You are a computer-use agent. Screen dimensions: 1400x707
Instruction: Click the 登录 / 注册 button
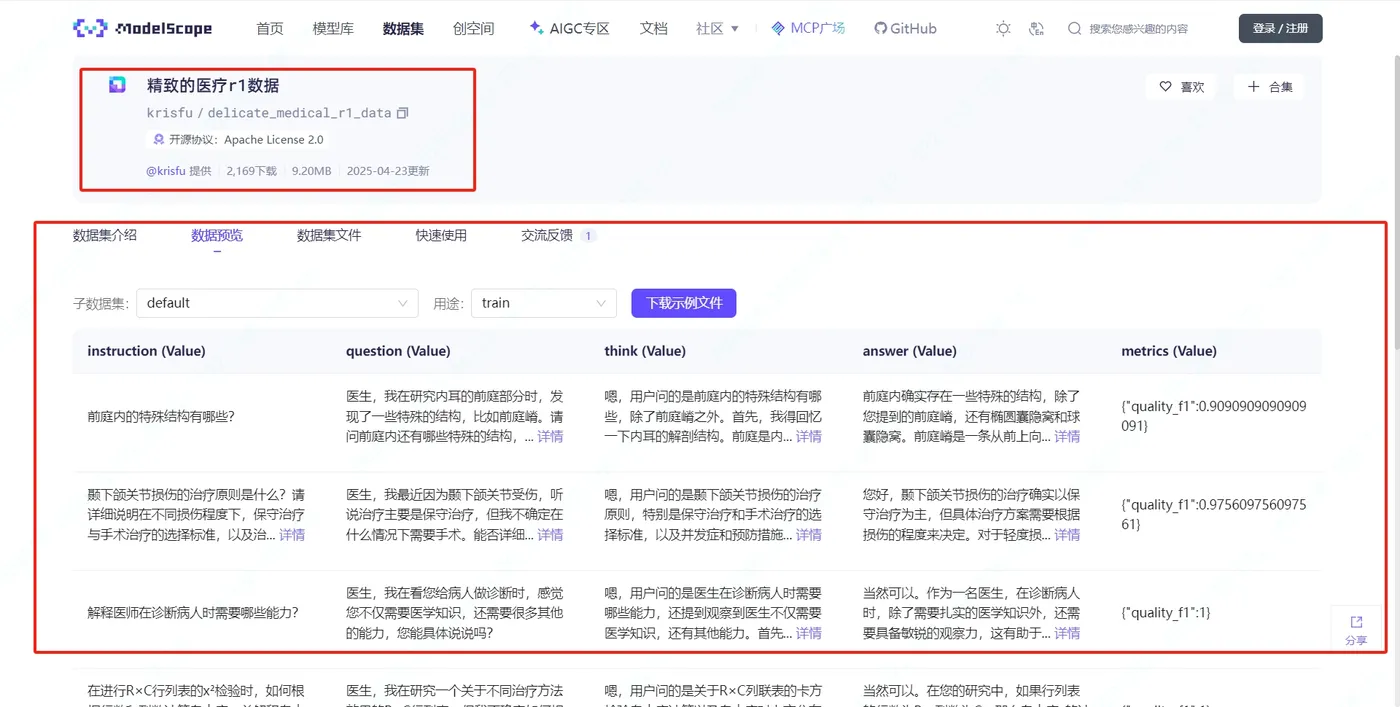[x=1280, y=28]
